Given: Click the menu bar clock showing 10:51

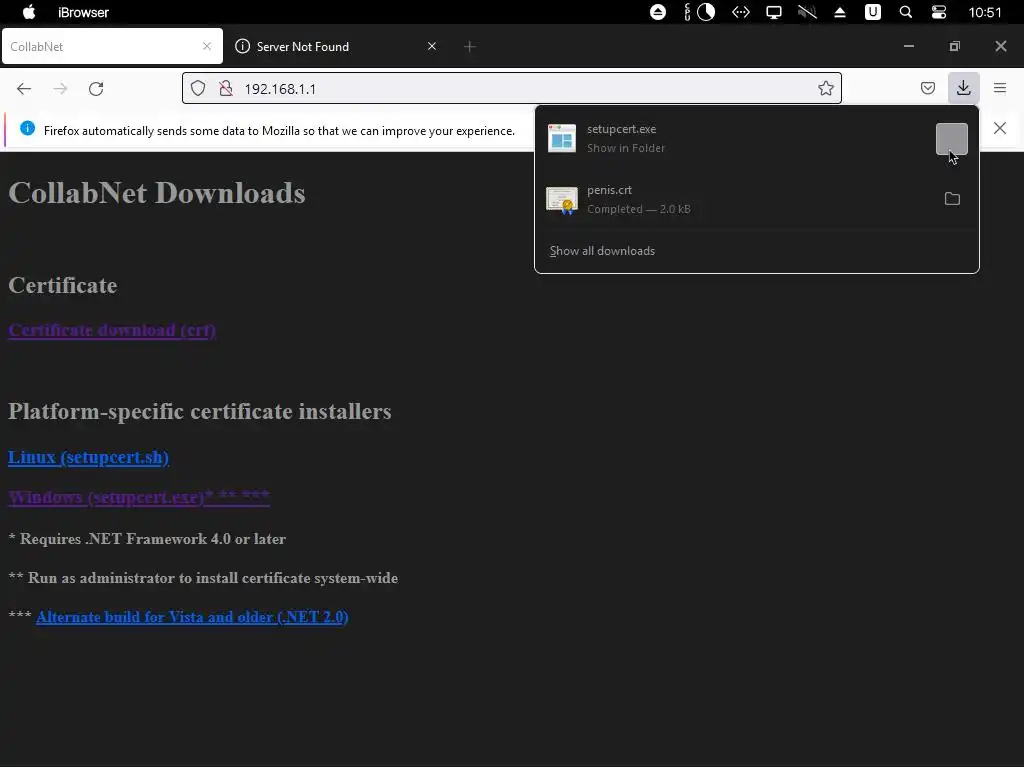Looking at the screenshot, I should click(985, 12).
